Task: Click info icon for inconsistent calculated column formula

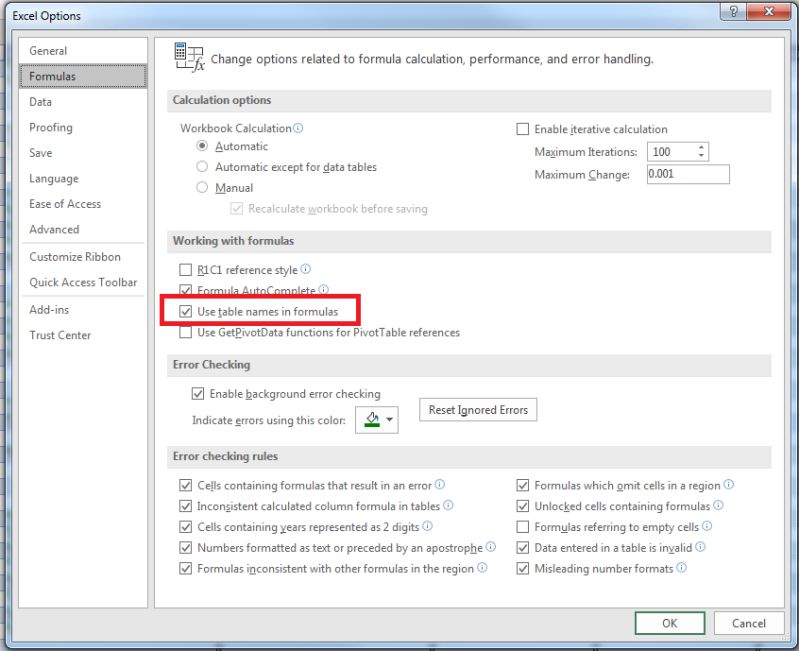Action: point(448,505)
